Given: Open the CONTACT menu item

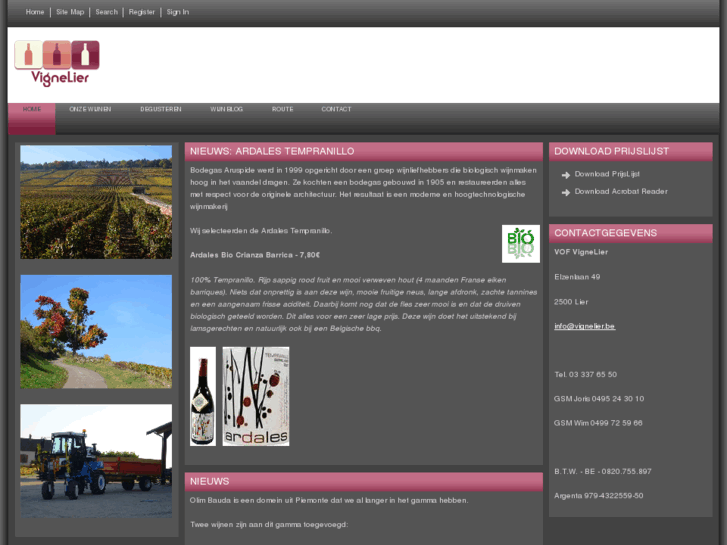Looking at the screenshot, I should coord(336,109).
